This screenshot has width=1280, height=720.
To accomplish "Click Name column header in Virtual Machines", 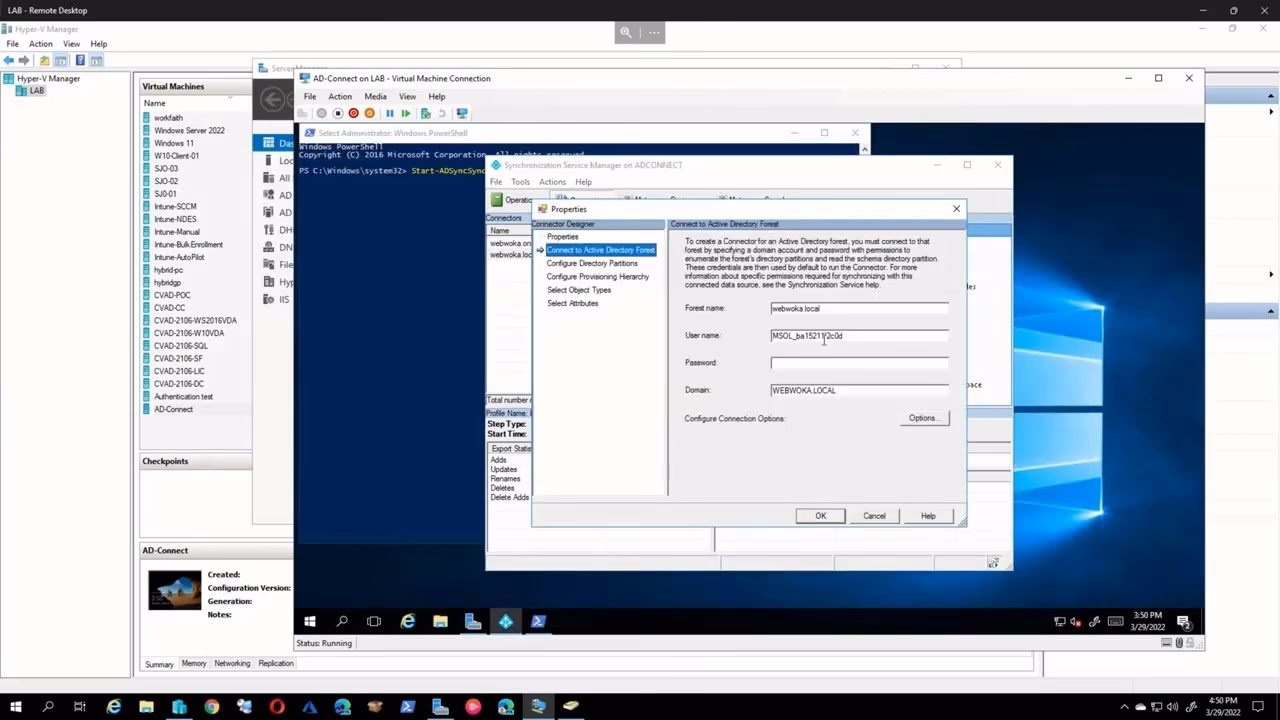I will (154, 103).
